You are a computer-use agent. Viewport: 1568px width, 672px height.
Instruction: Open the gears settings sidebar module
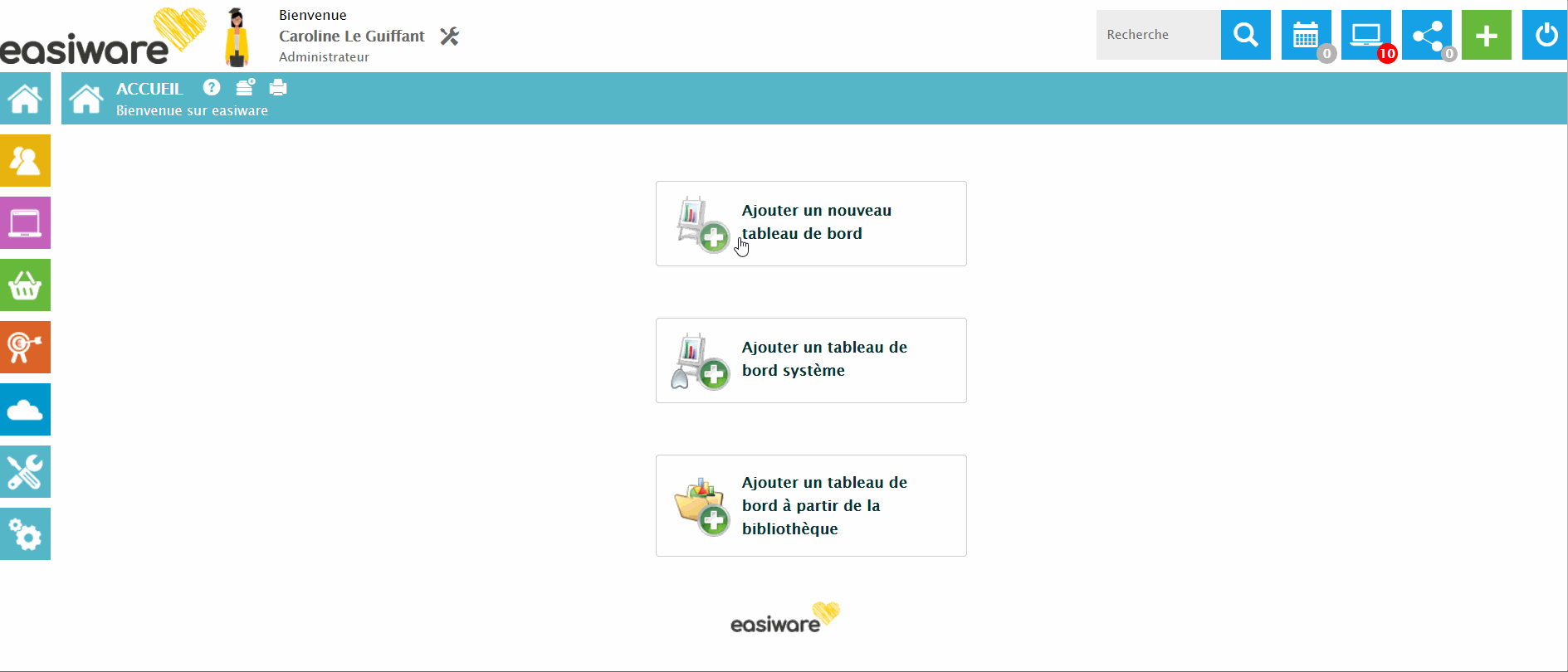(25, 534)
